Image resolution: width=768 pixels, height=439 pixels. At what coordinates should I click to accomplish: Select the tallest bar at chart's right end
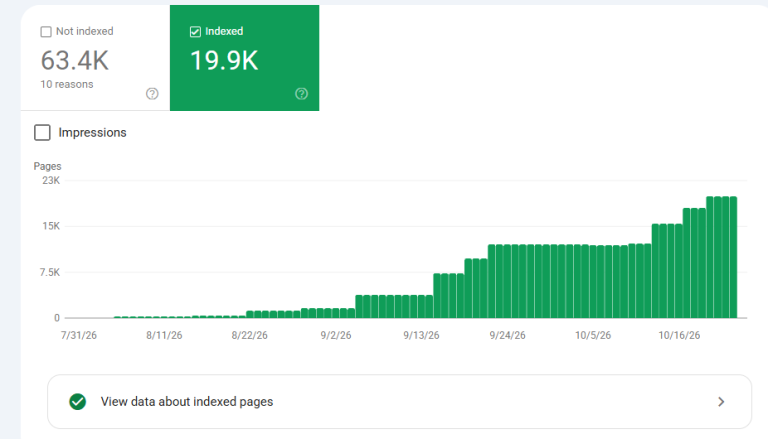click(733, 257)
